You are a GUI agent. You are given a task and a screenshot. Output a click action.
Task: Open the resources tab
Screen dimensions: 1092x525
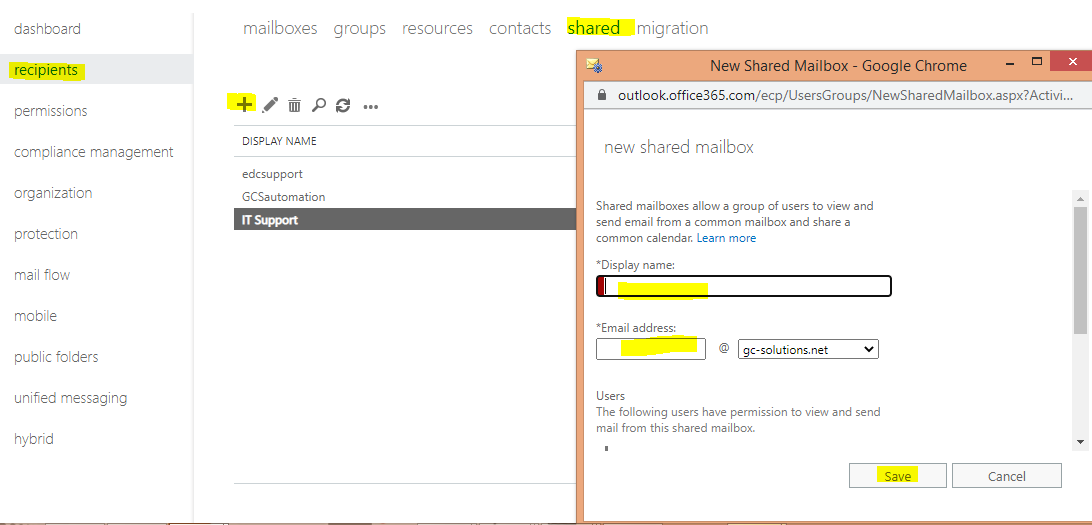click(437, 29)
